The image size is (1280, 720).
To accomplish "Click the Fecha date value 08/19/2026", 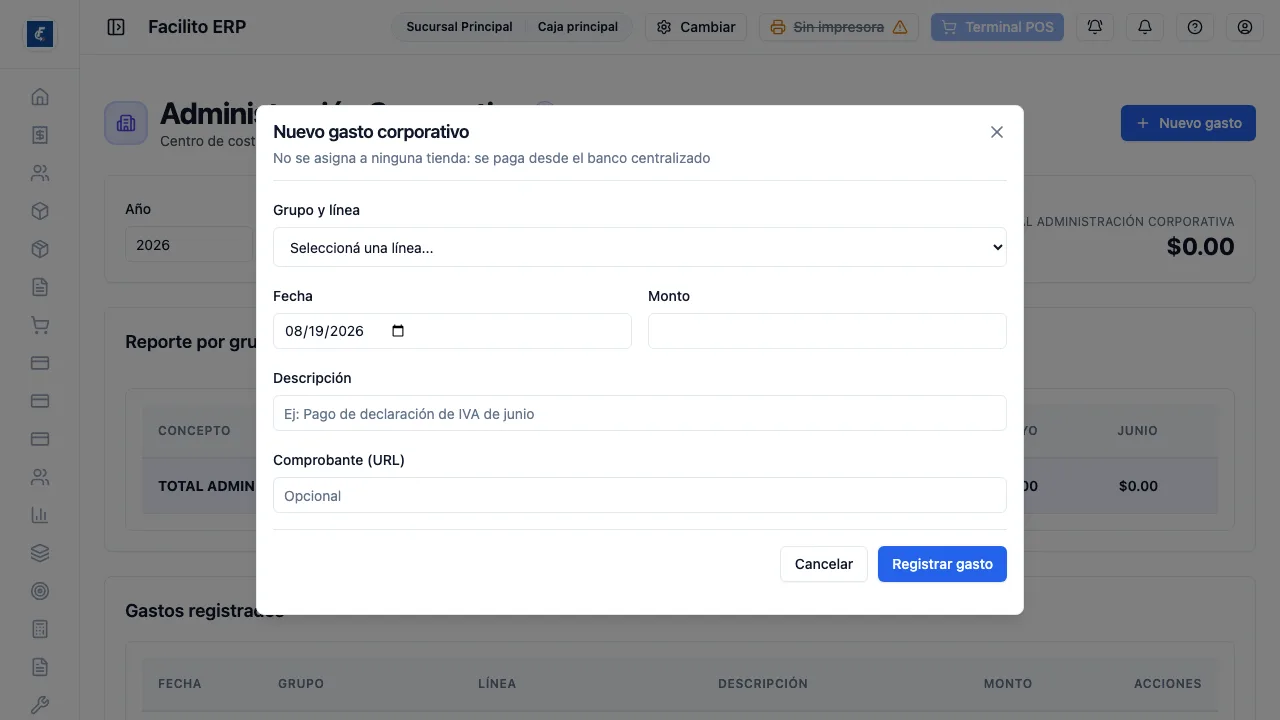I will (x=324, y=331).
